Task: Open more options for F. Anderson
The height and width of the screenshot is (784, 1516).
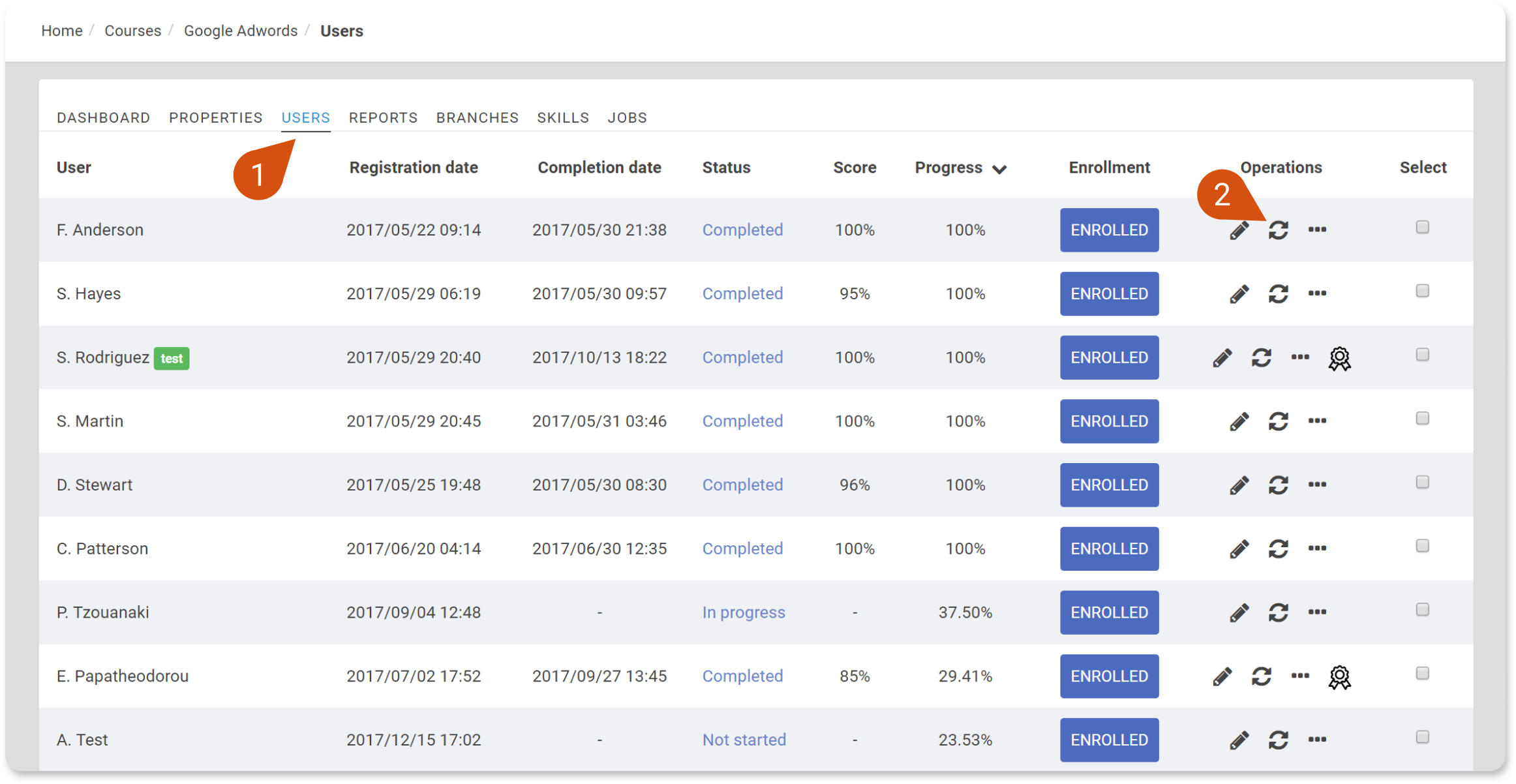Action: click(1317, 230)
